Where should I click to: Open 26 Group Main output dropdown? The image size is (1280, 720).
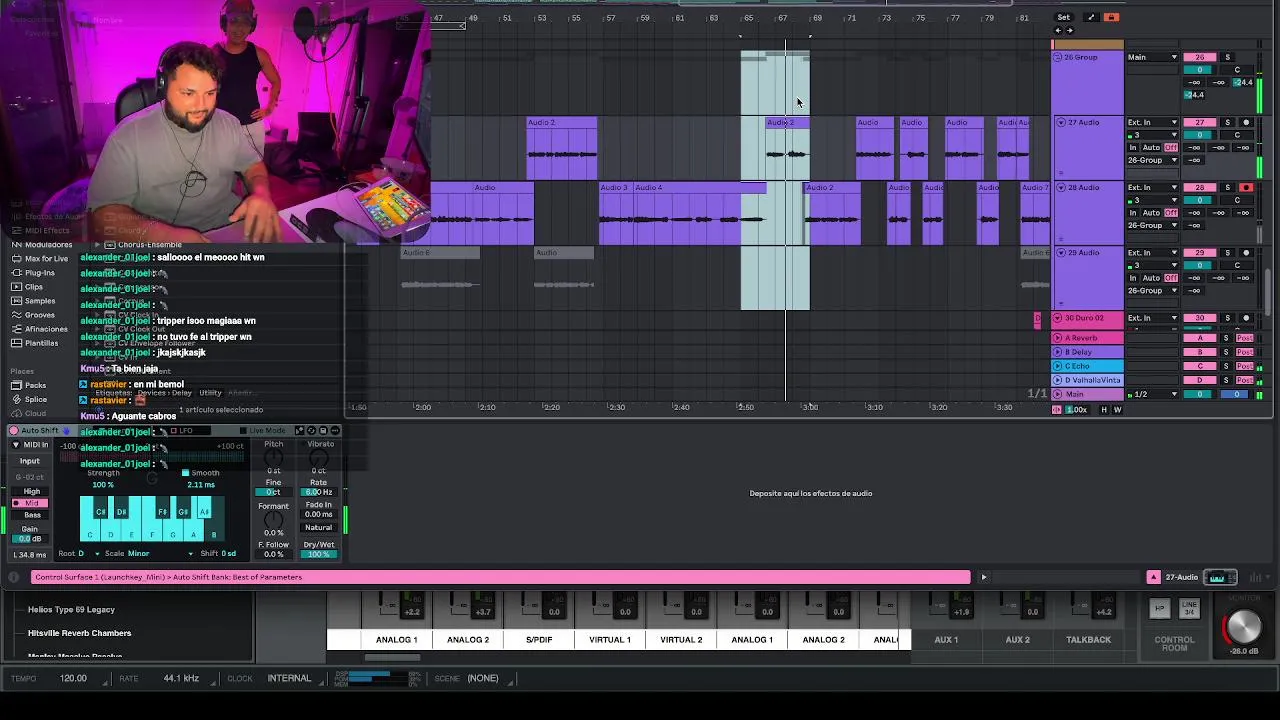[x=1153, y=57]
